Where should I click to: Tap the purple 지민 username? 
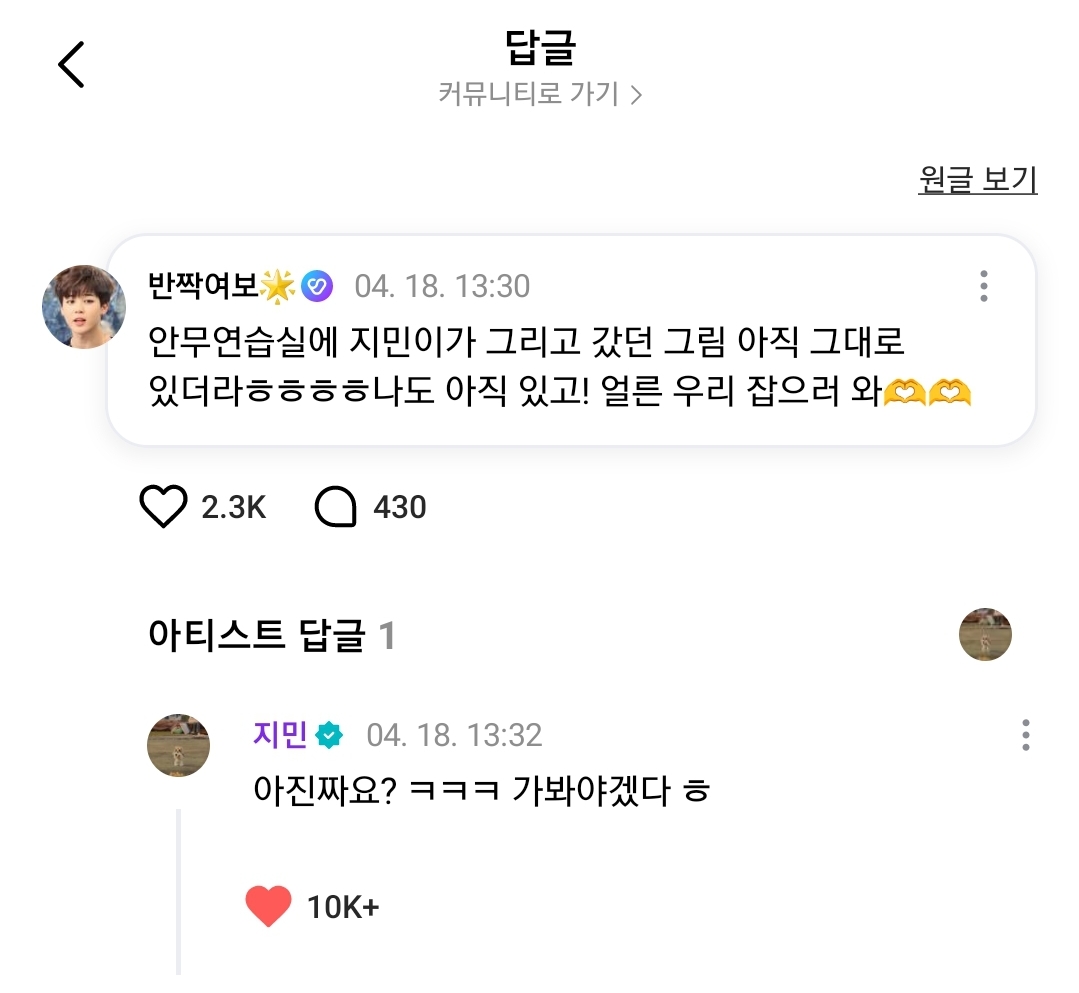(x=280, y=735)
